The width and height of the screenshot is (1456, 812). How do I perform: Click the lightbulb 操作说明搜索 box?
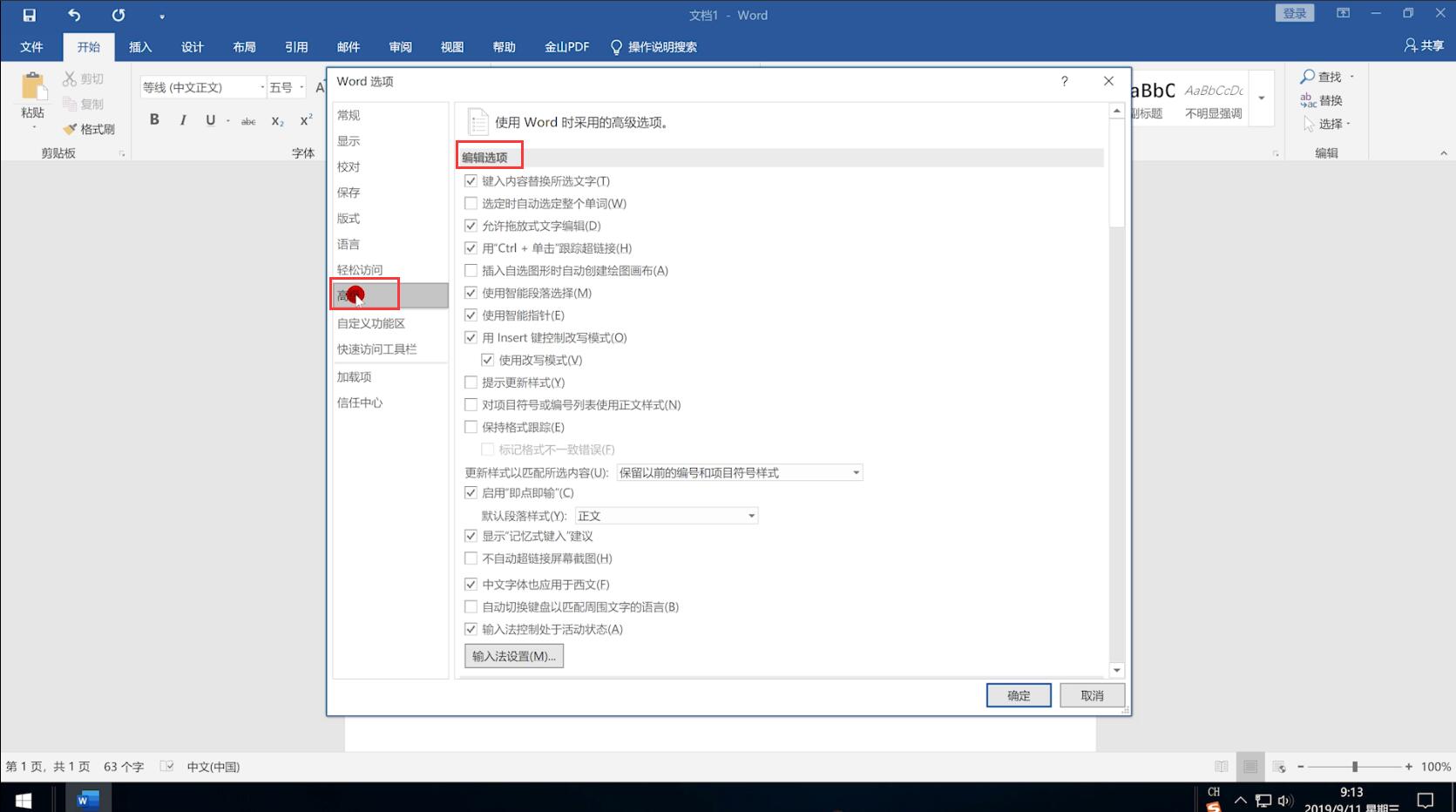tap(654, 47)
